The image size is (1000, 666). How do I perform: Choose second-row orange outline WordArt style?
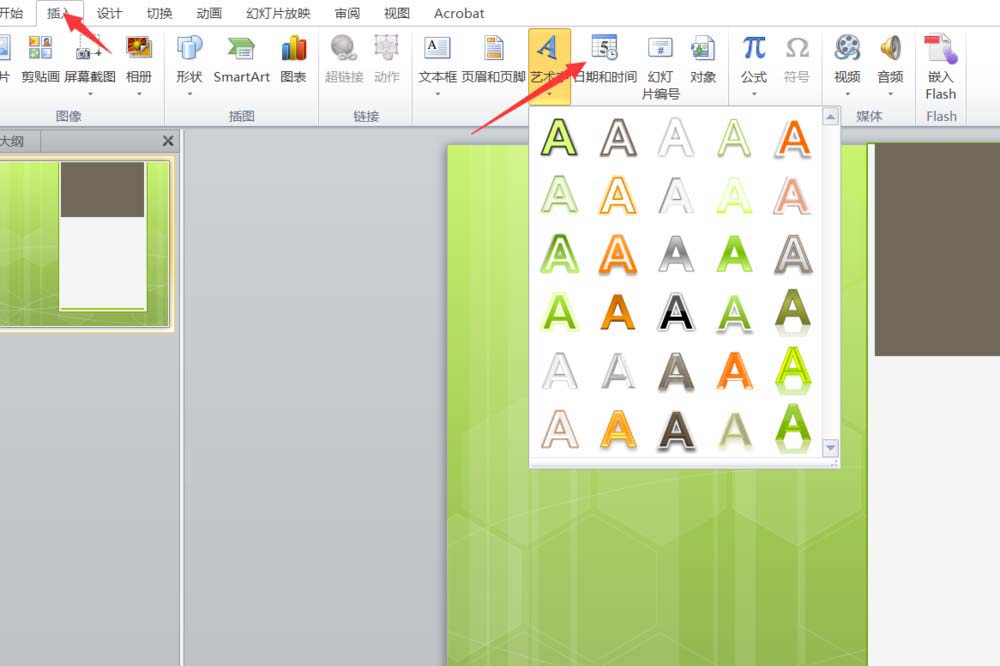pyautogui.click(x=617, y=195)
